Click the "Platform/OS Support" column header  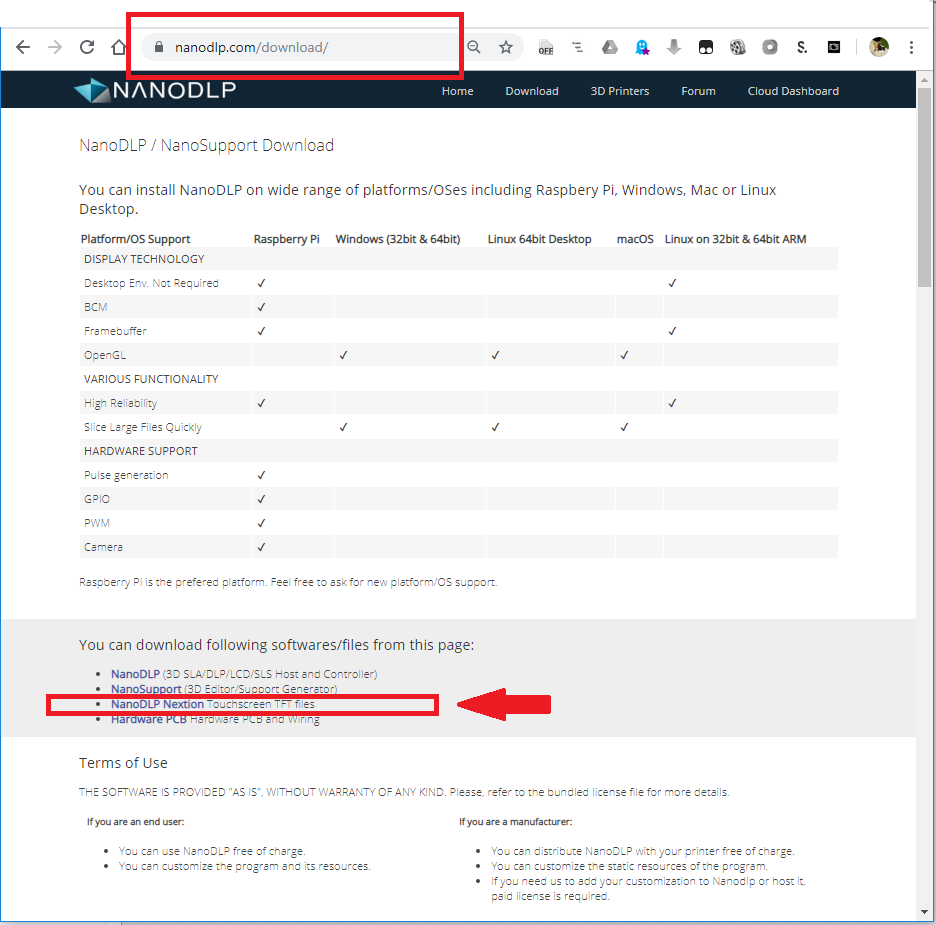pyautogui.click(x=136, y=239)
